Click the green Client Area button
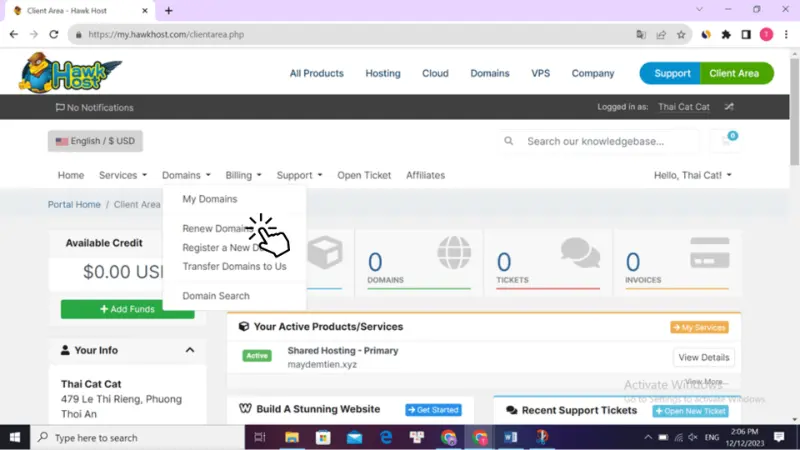This screenshot has height=450, width=800. [737, 73]
